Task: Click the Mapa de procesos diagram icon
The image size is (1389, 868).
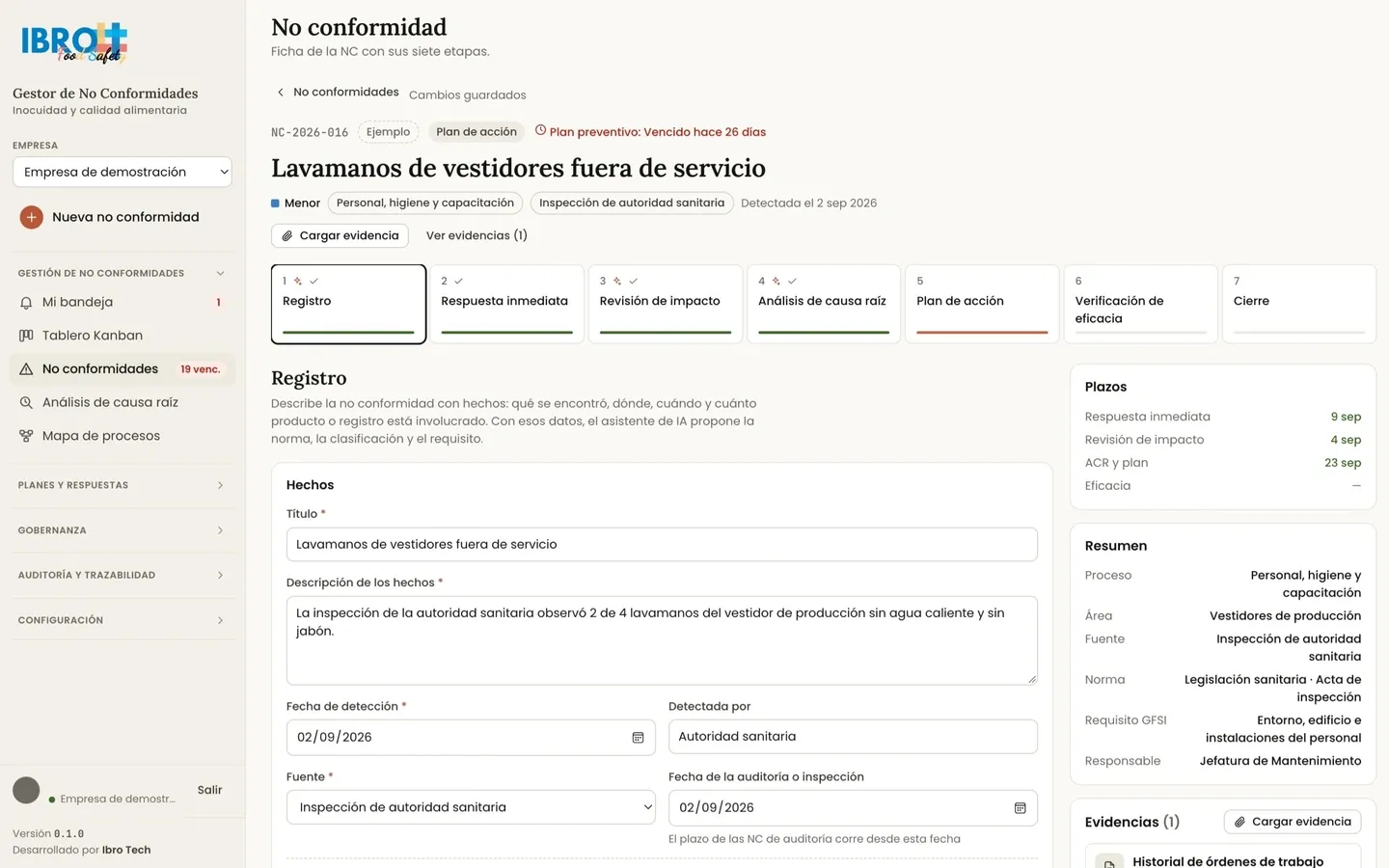Action: [x=26, y=436]
